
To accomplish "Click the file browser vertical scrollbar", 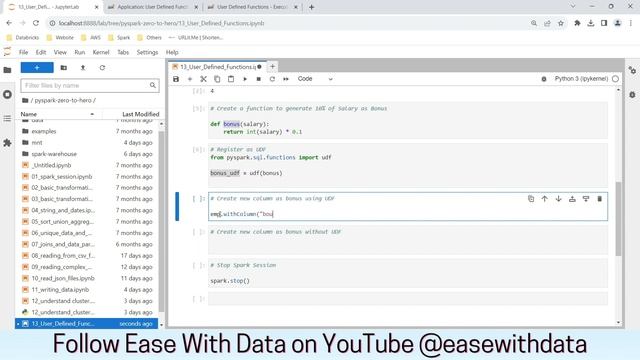I will click(161, 221).
